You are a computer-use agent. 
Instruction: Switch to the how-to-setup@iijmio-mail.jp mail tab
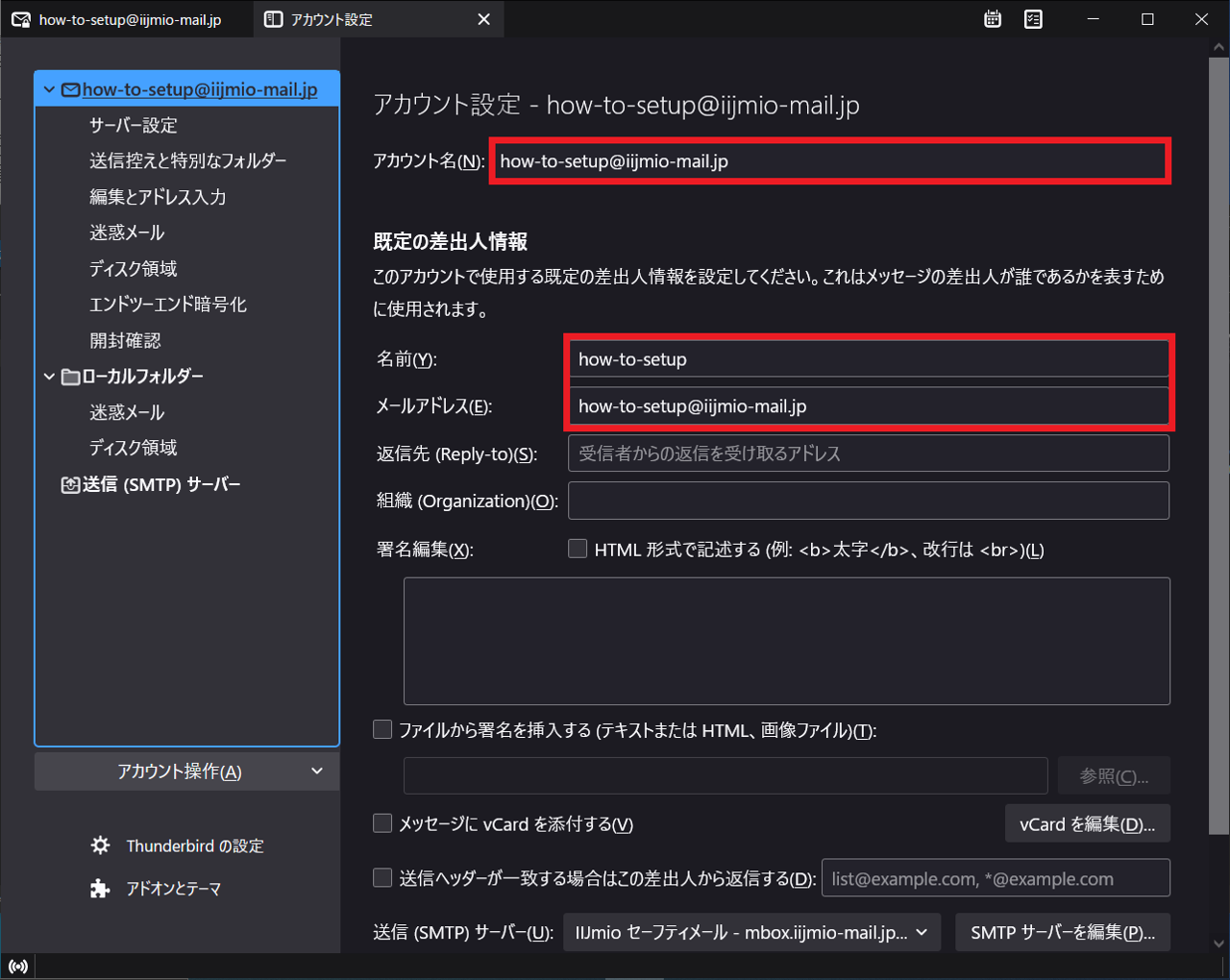127,19
